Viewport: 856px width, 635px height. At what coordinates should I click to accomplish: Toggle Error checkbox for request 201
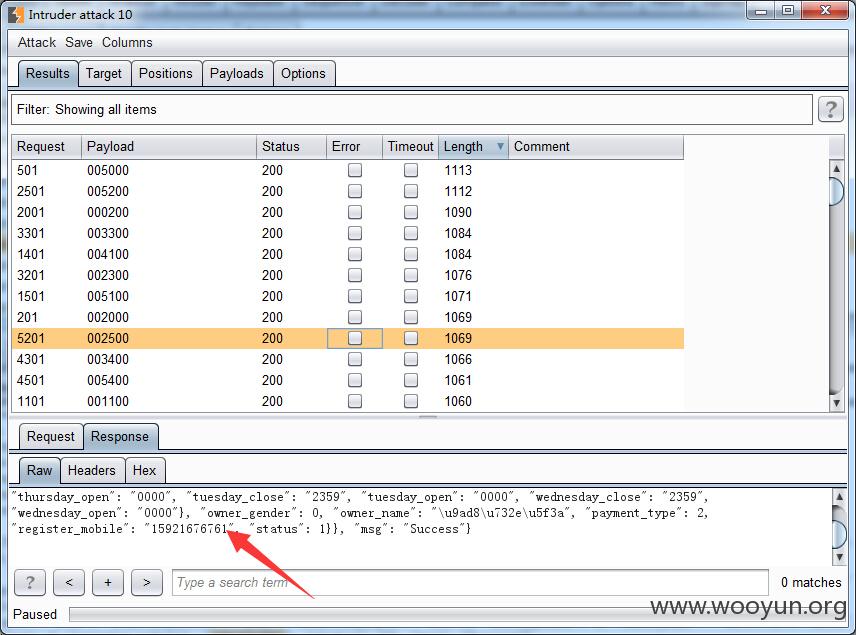coord(355,317)
